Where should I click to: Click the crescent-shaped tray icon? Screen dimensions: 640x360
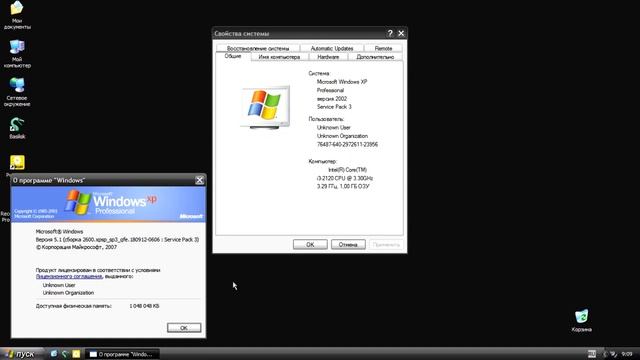click(605, 354)
